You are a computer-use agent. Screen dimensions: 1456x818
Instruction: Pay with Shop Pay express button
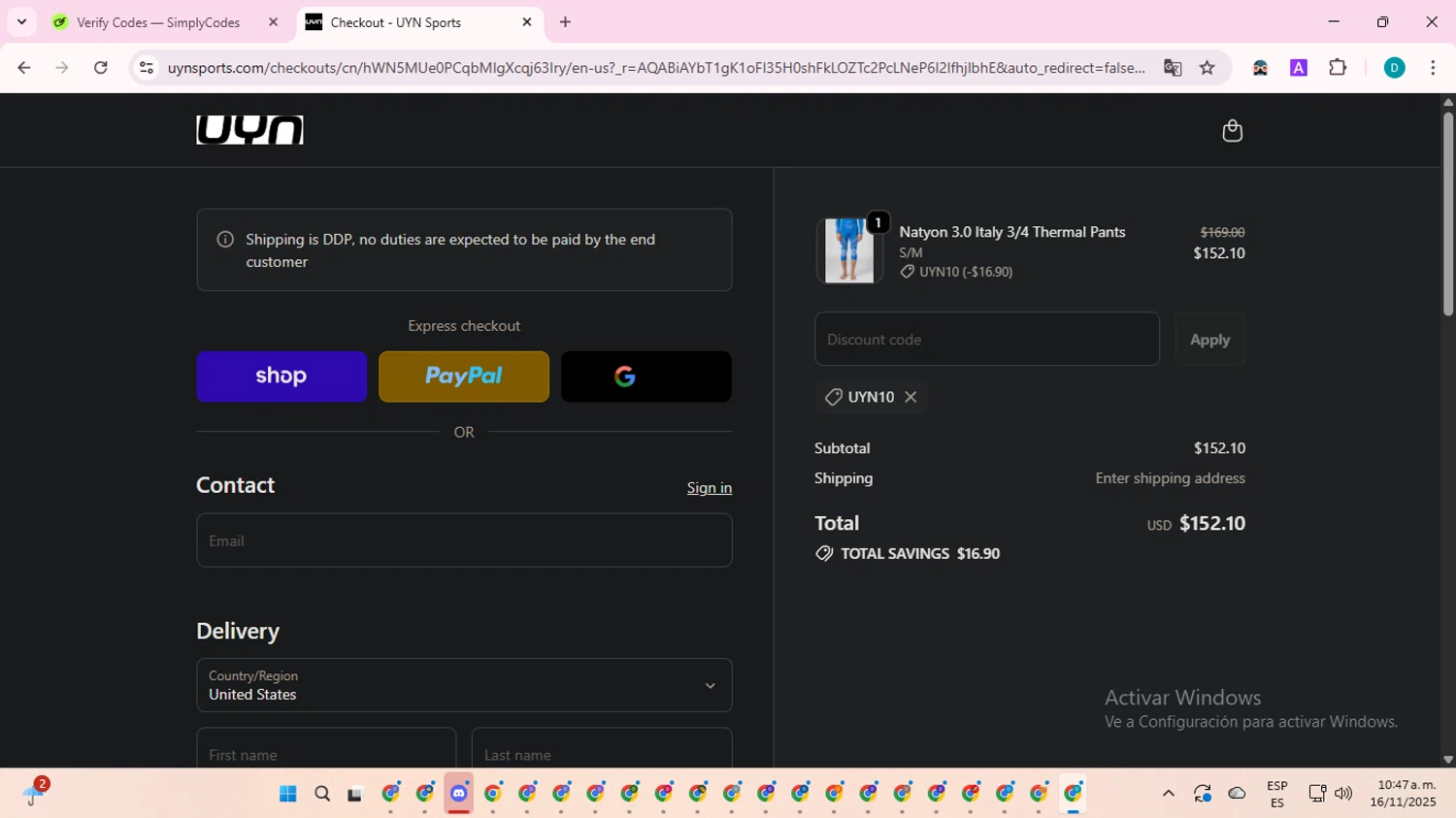281,376
